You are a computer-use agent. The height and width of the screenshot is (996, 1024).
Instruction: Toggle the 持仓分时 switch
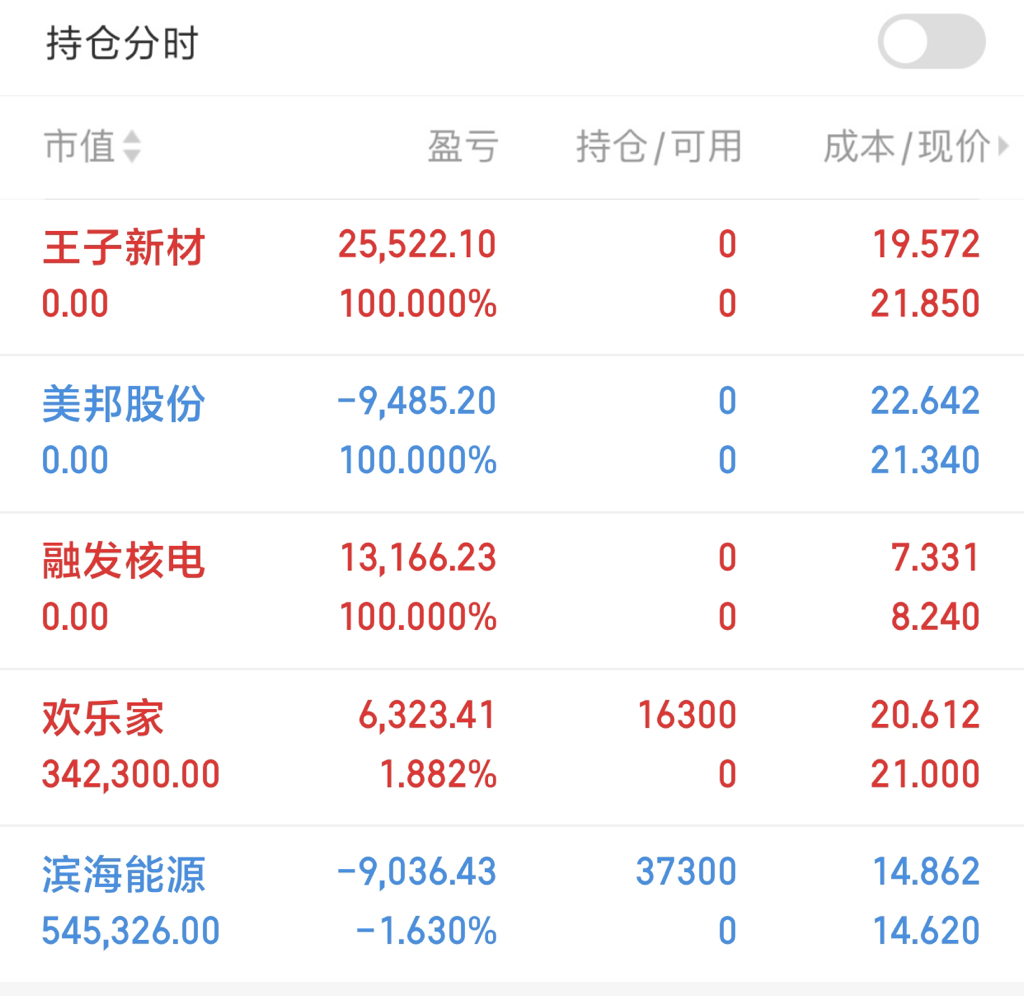931,42
